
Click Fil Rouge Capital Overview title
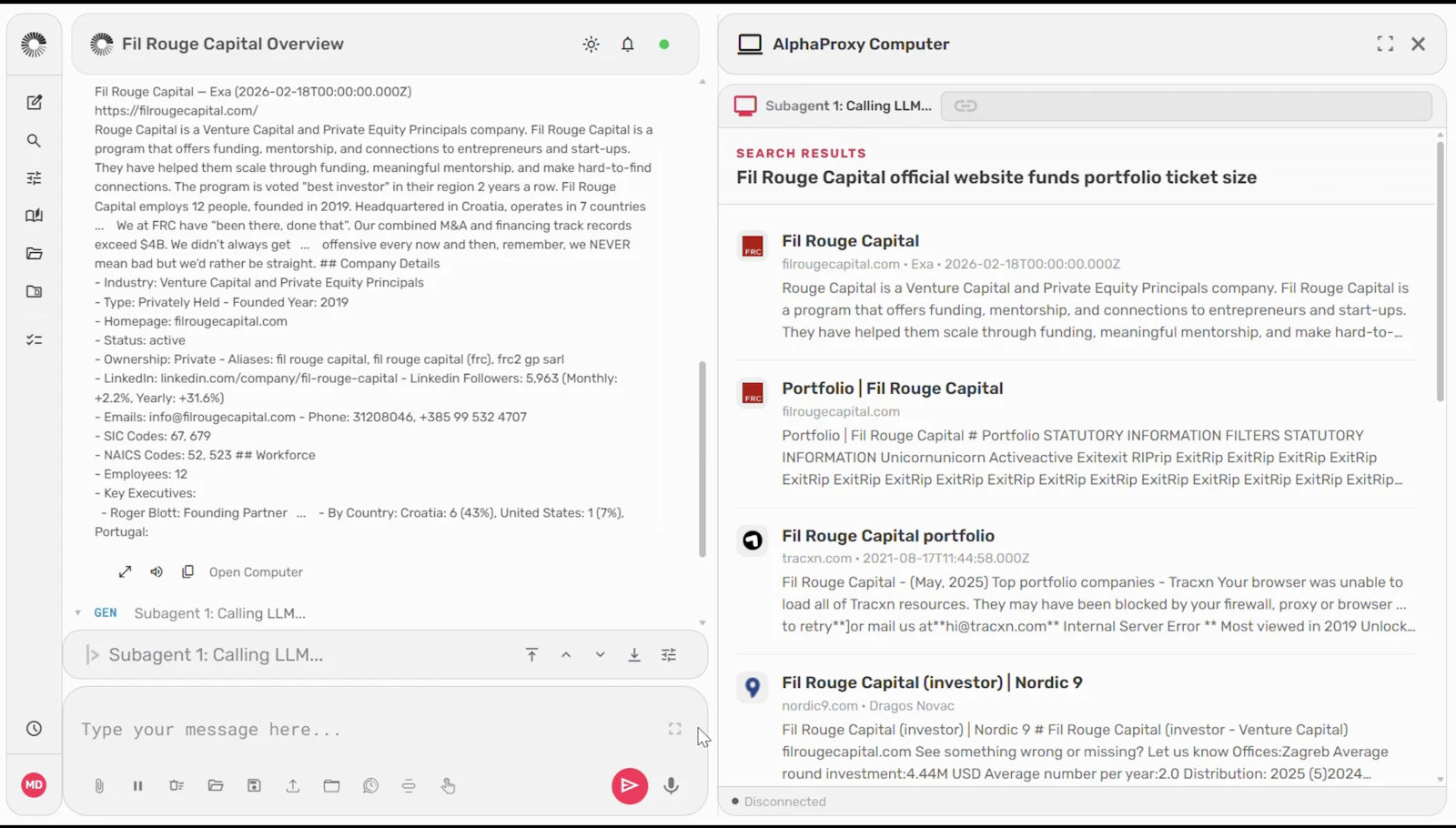233,44
